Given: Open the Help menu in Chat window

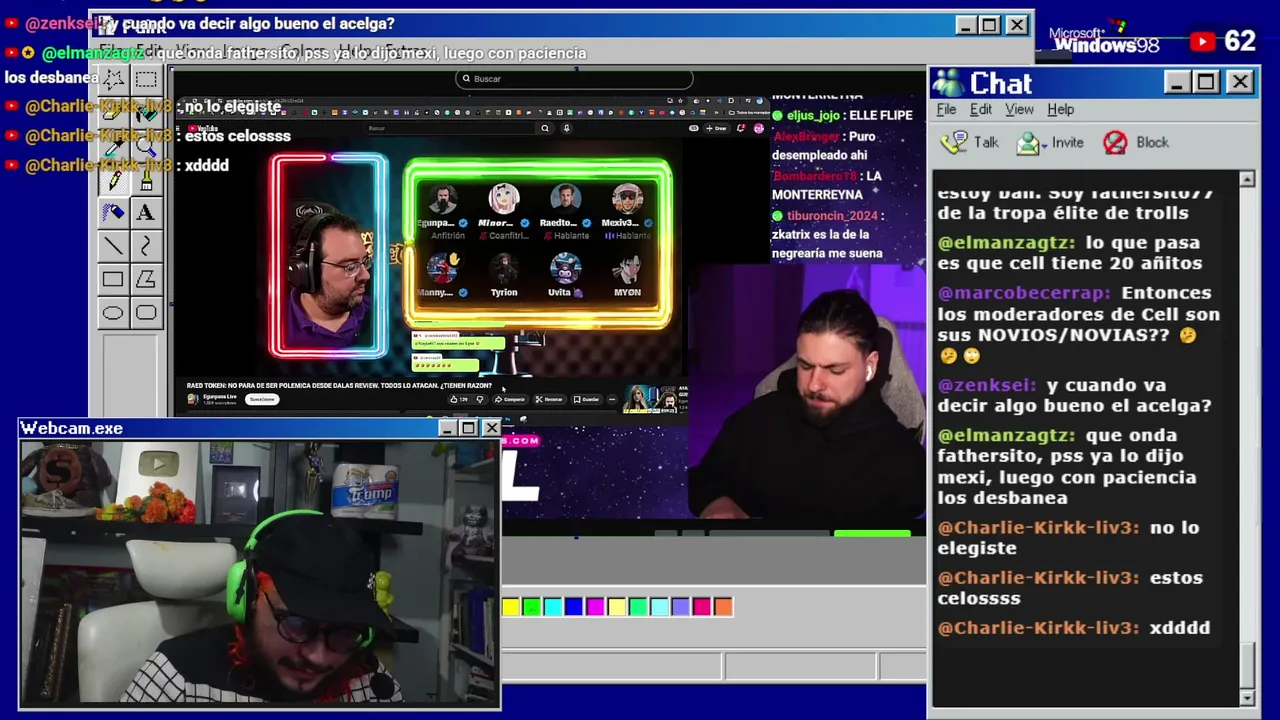Looking at the screenshot, I should [1060, 110].
